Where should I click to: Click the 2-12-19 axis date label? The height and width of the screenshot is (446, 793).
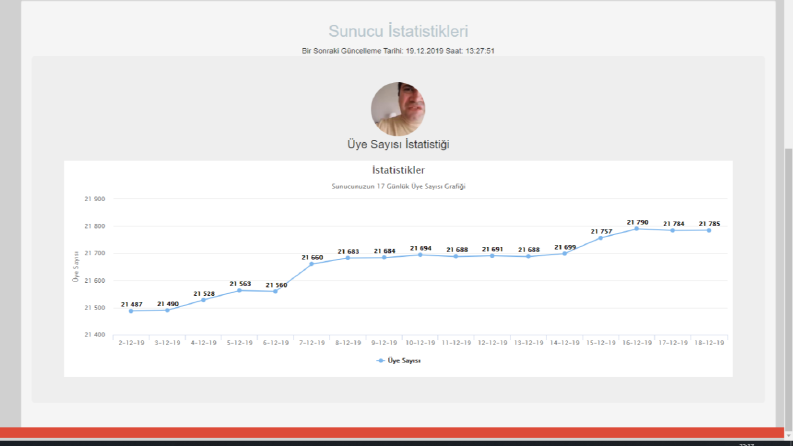click(131, 343)
